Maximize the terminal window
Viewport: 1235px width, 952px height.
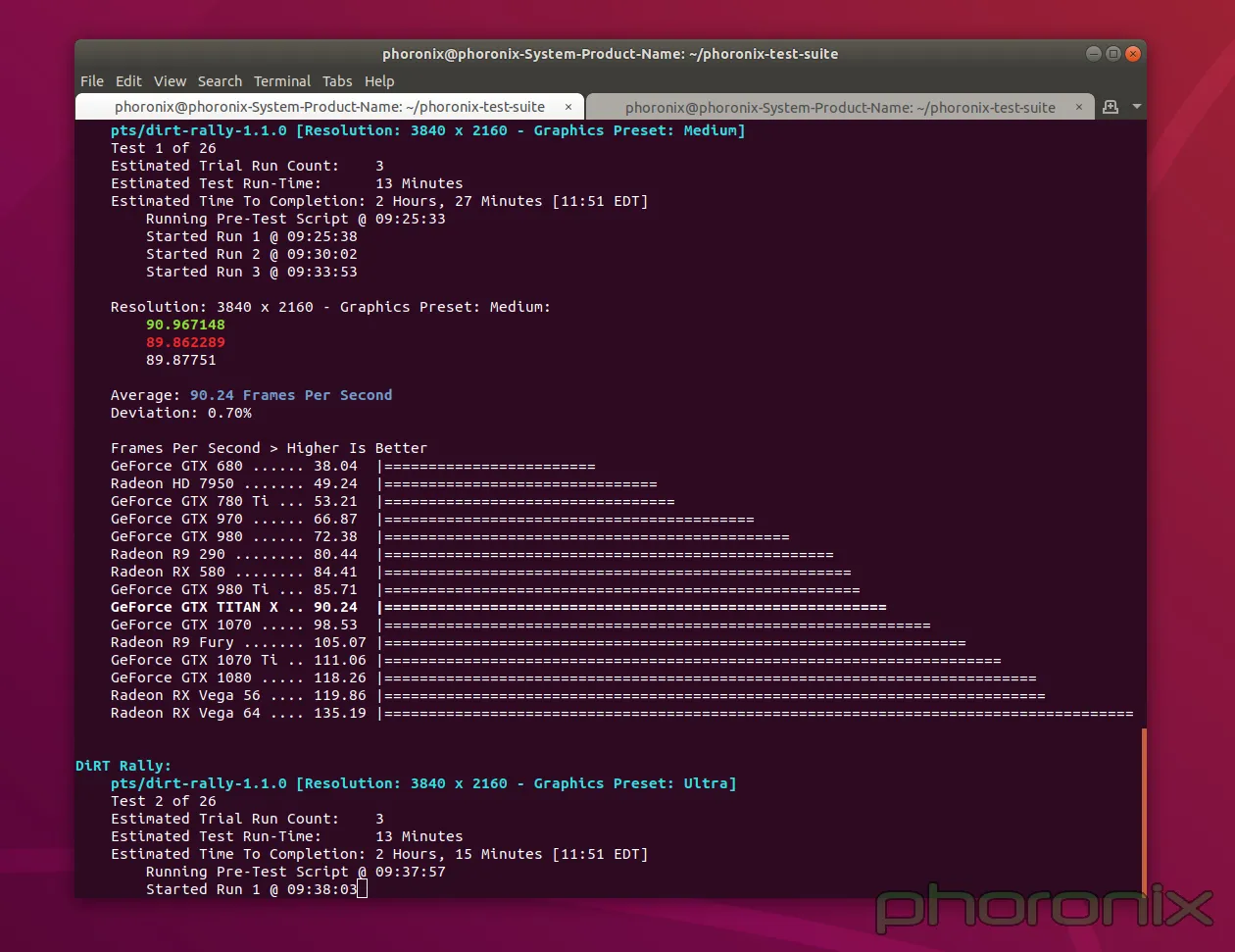coord(1113,54)
